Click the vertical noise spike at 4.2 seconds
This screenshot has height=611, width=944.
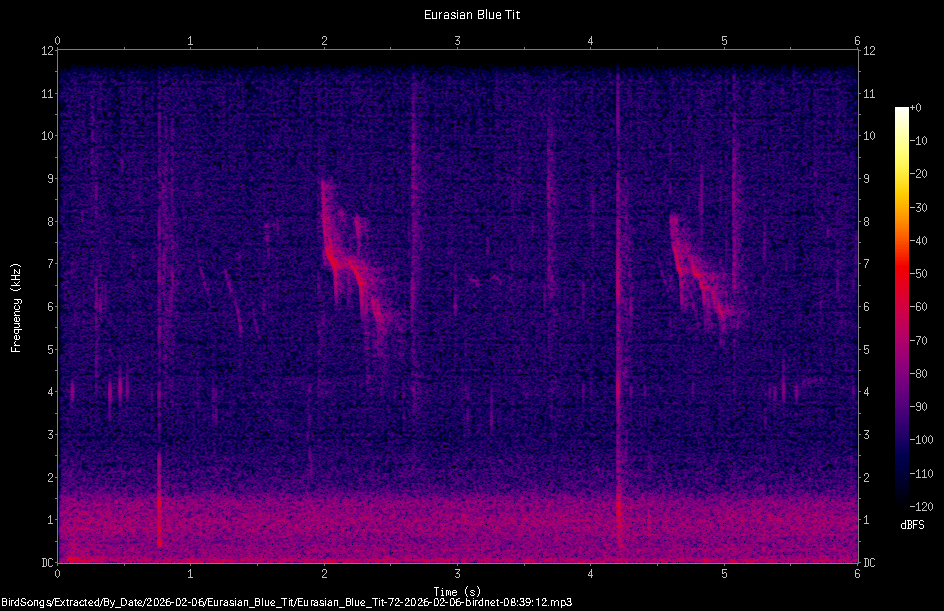click(x=621, y=400)
